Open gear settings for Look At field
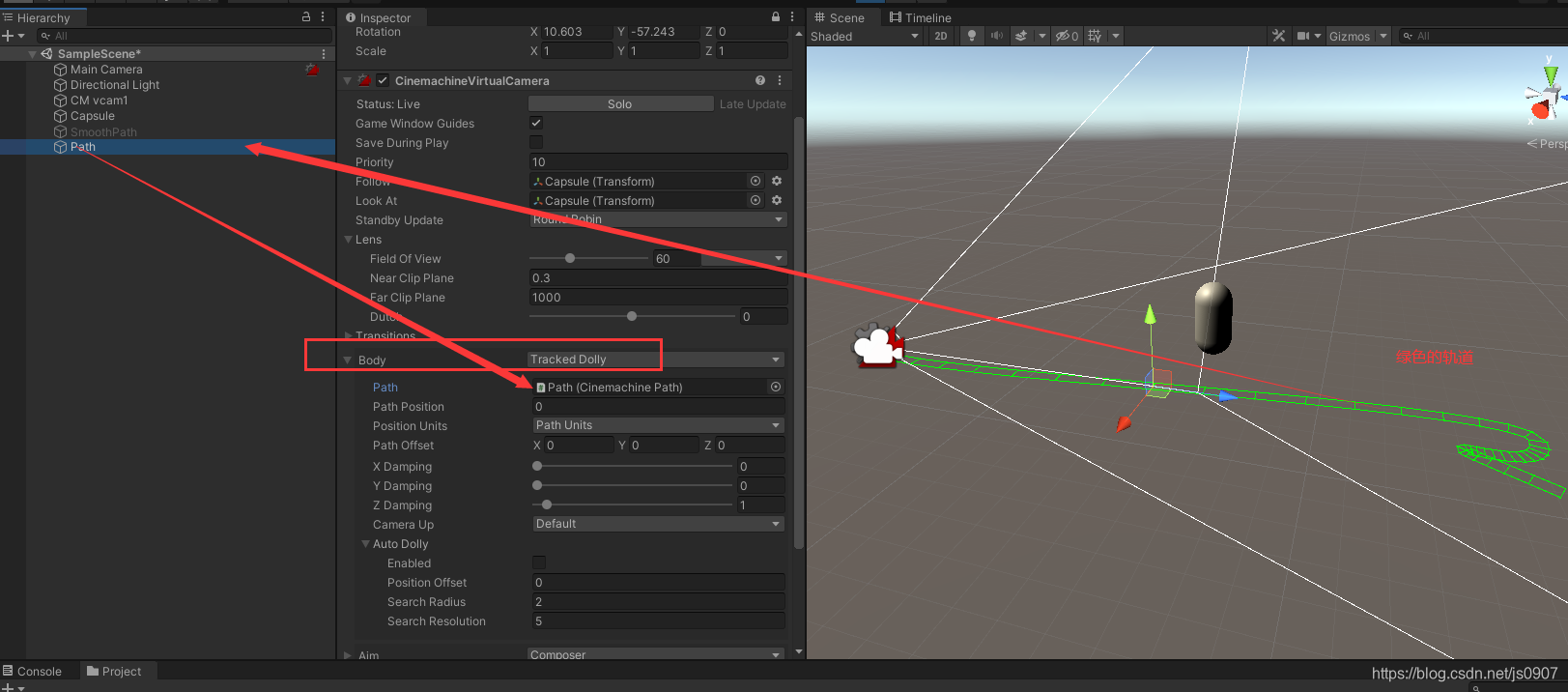The width and height of the screenshot is (1568, 692). click(777, 200)
